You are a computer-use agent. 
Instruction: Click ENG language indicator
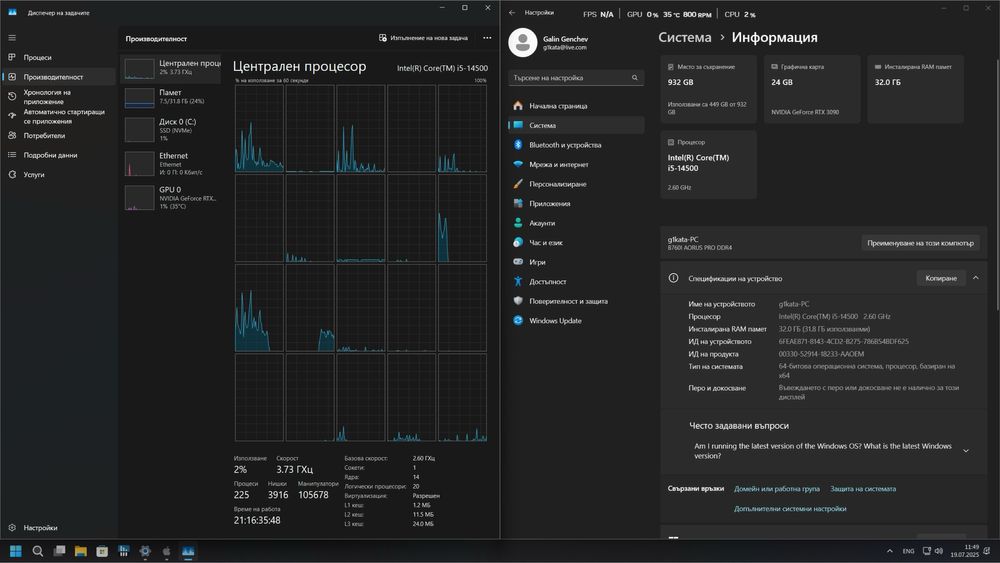click(909, 551)
